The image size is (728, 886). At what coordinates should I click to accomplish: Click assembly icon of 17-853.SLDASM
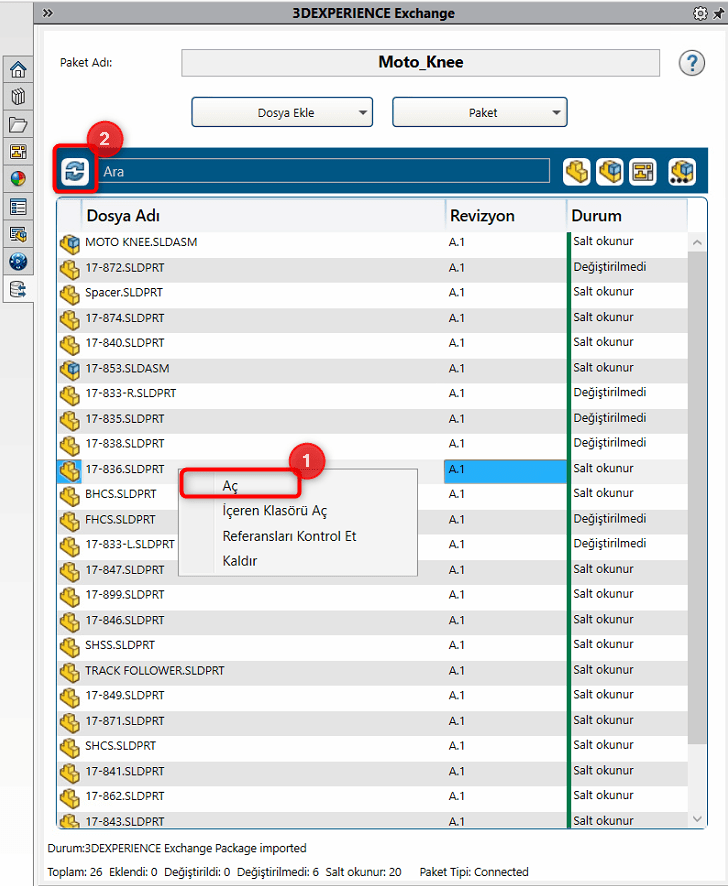click(x=70, y=370)
